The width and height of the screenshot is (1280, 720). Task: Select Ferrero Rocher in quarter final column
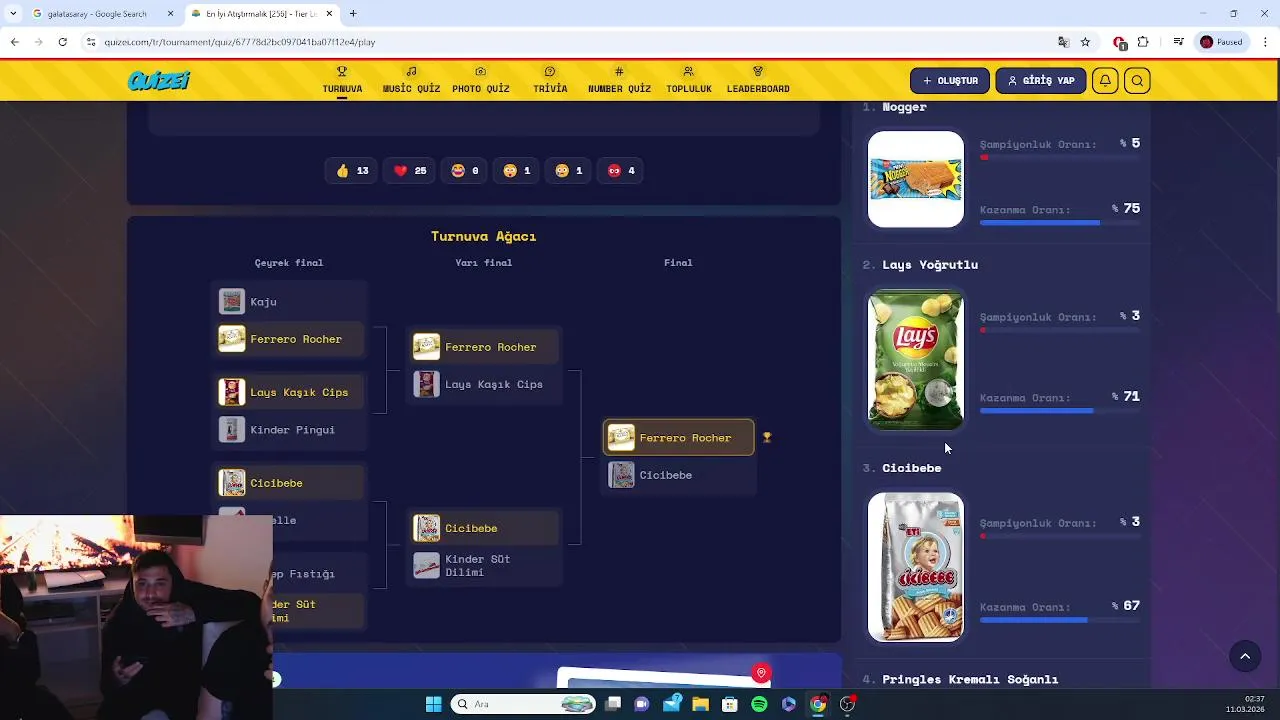click(291, 339)
